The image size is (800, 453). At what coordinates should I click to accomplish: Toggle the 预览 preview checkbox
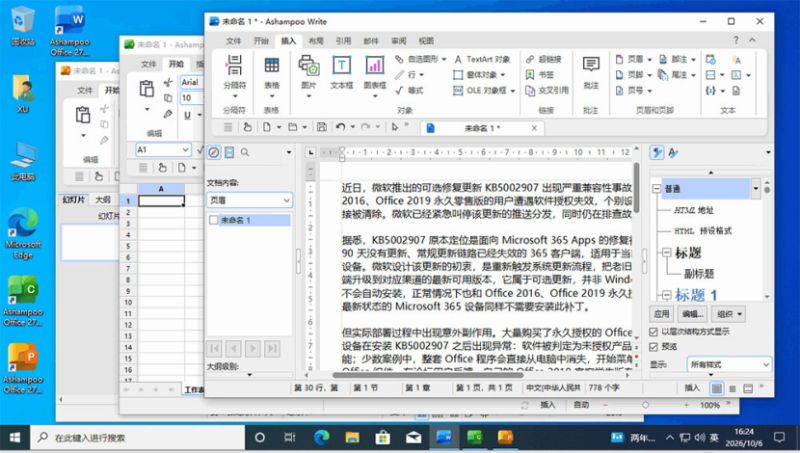(654, 347)
